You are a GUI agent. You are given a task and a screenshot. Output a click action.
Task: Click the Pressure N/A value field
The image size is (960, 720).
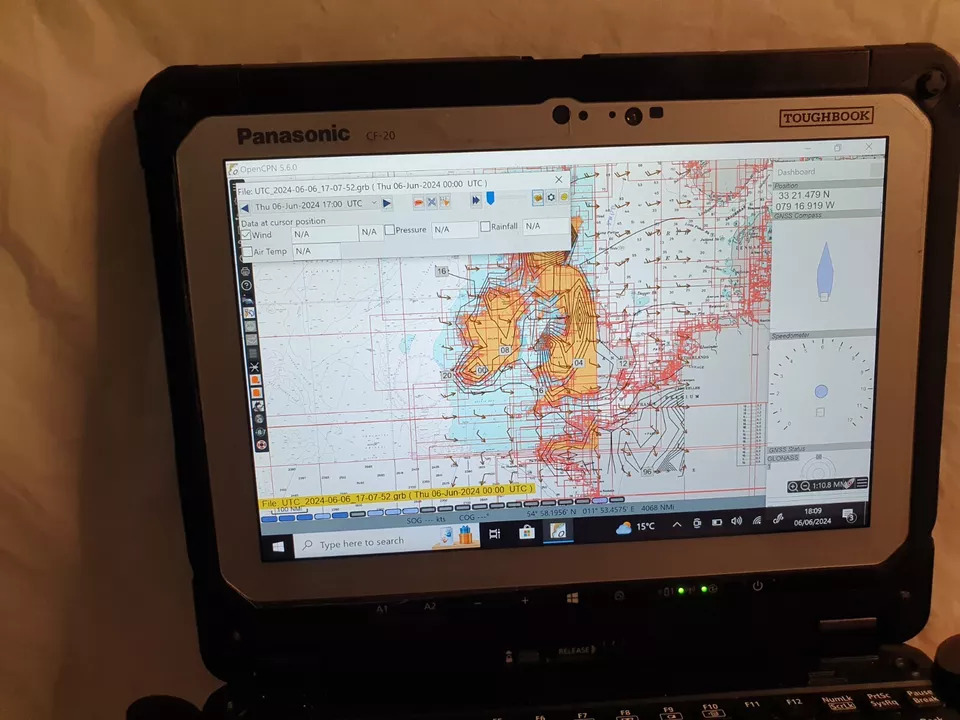454,229
